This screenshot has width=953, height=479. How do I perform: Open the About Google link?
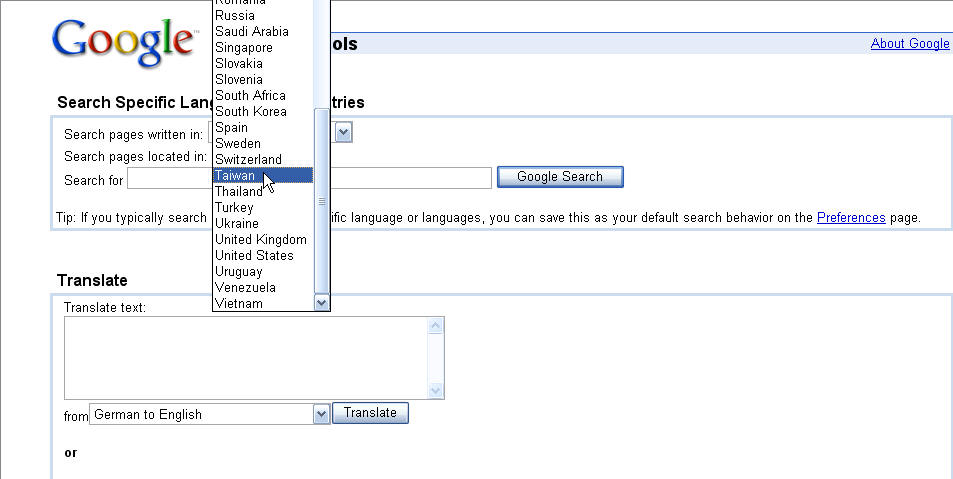point(910,43)
